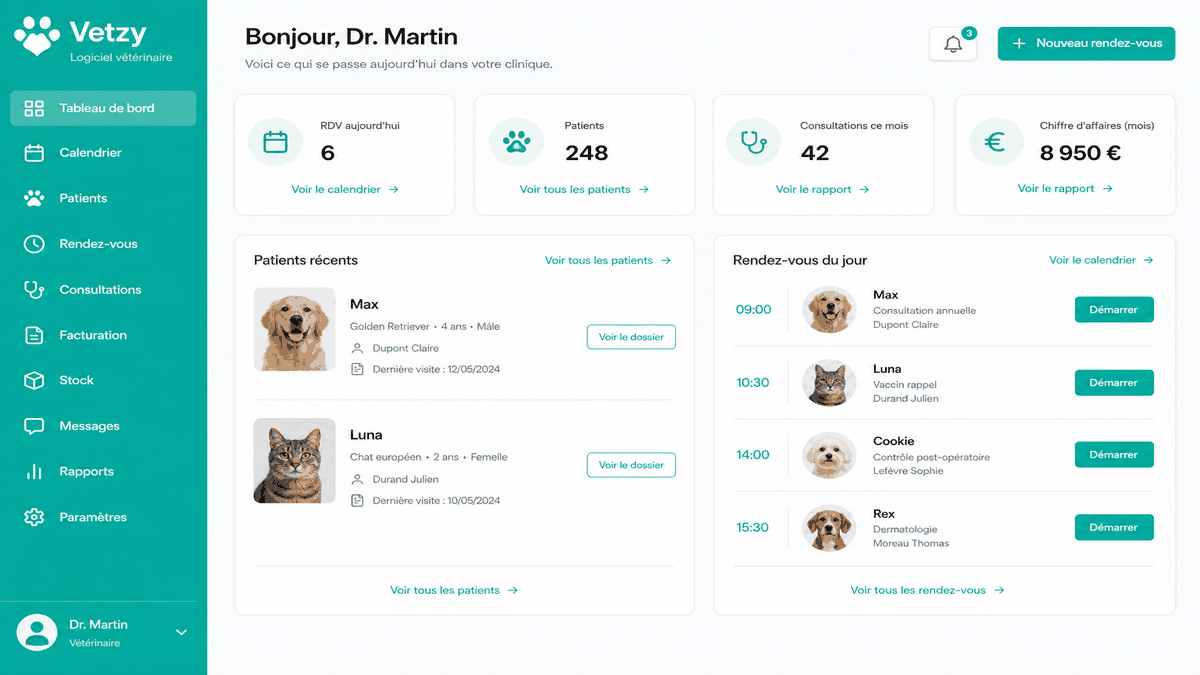Click Voir le calendrier in RDV aujourd'hui card

pyautogui.click(x=345, y=189)
